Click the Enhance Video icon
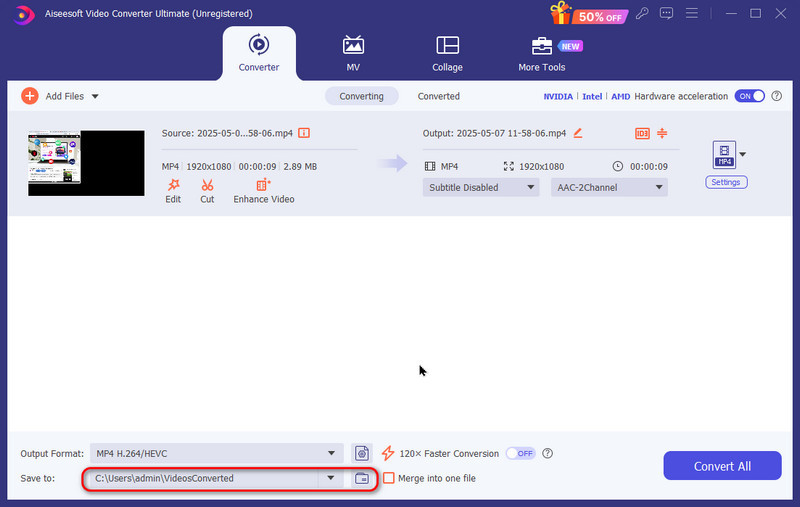This screenshot has height=507, width=800. tap(264, 185)
